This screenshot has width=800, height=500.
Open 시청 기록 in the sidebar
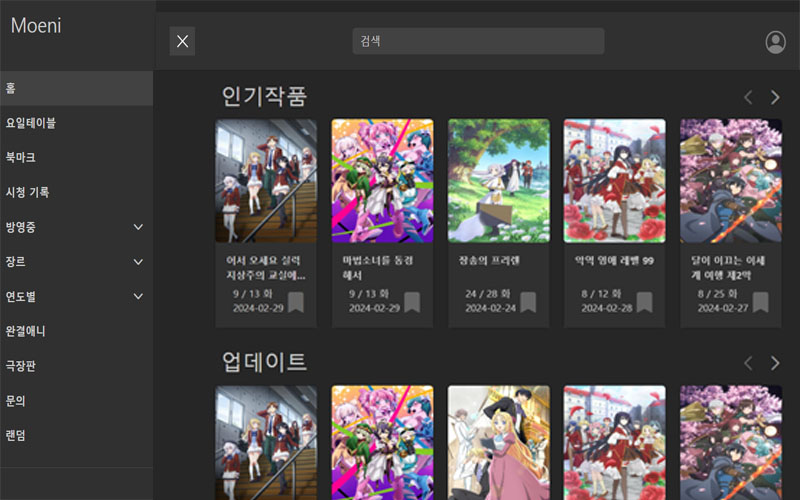pyautogui.click(x=77, y=192)
